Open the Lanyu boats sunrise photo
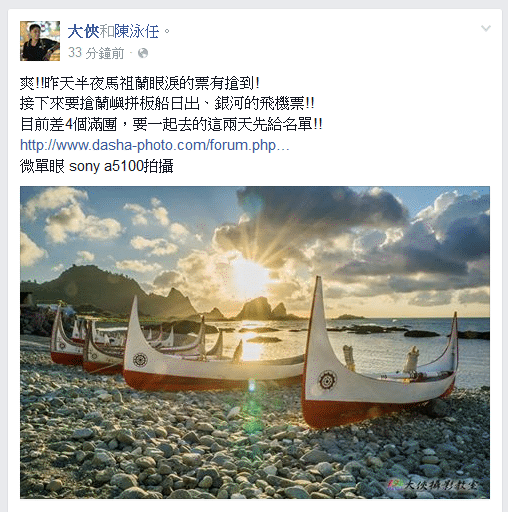 (x=255, y=342)
